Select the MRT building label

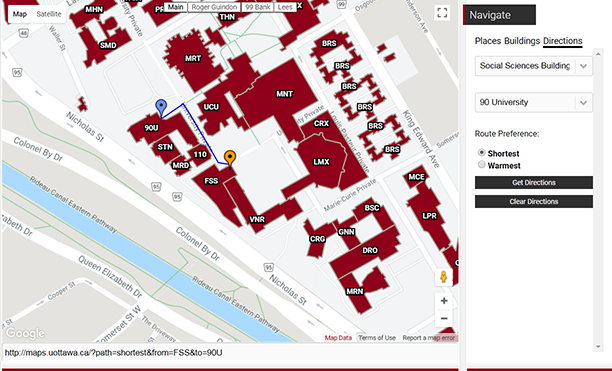pyautogui.click(x=193, y=59)
